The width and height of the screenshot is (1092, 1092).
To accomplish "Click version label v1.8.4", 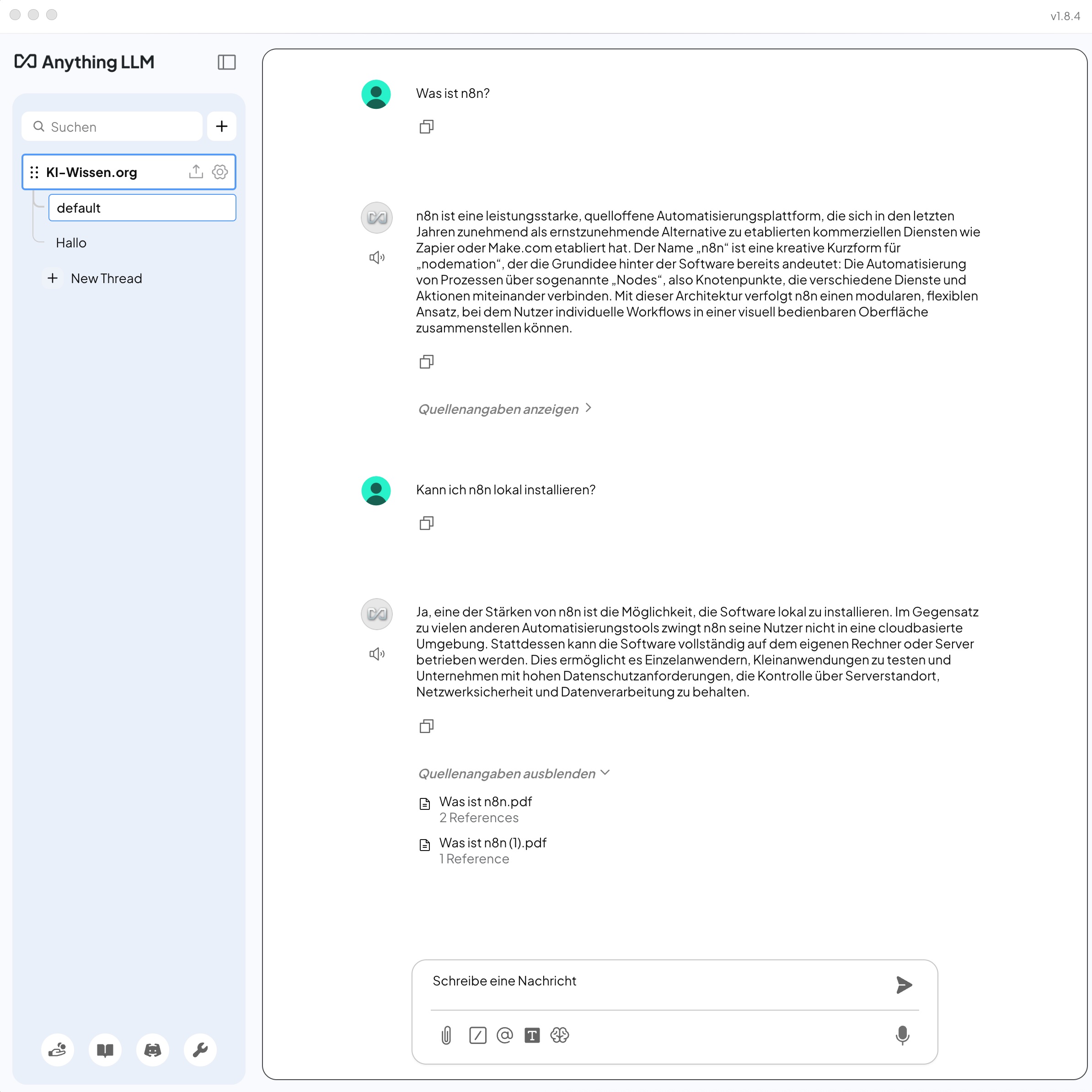I will 1065,16.
